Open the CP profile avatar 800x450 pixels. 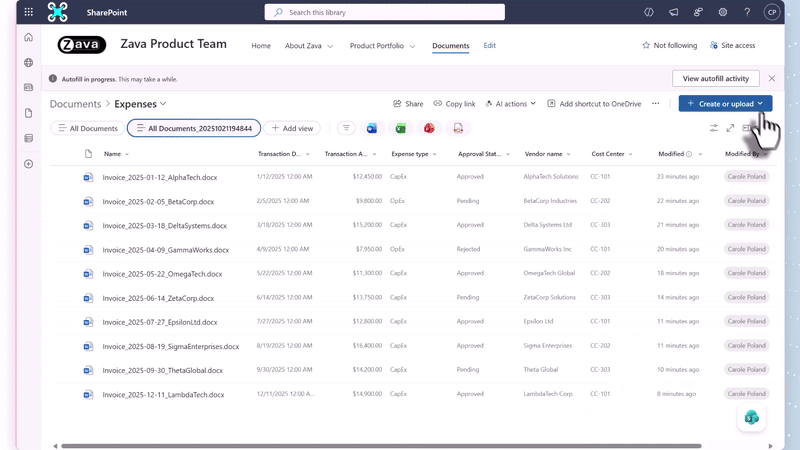point(771,12)
